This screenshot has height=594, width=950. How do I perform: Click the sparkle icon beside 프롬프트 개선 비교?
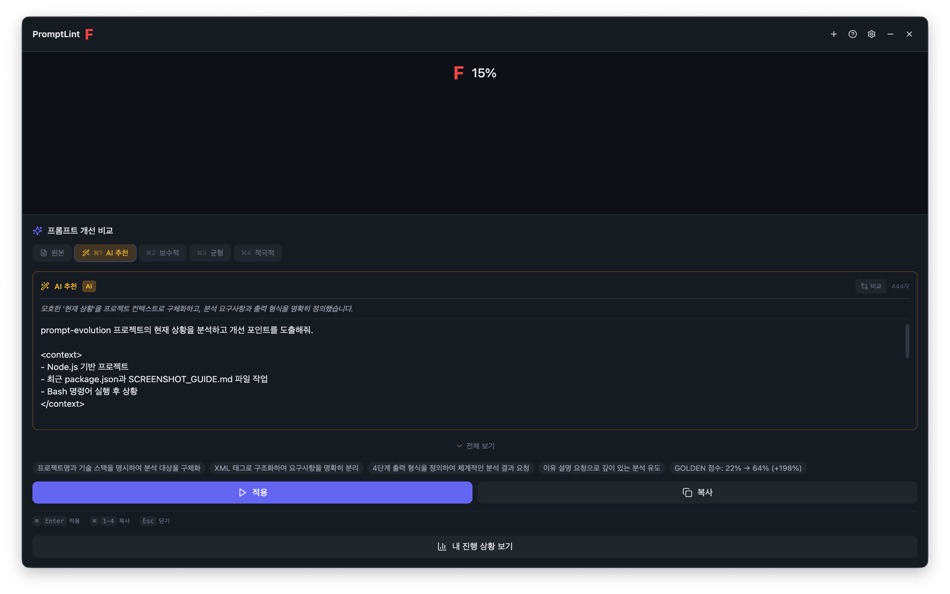point(38,231)
